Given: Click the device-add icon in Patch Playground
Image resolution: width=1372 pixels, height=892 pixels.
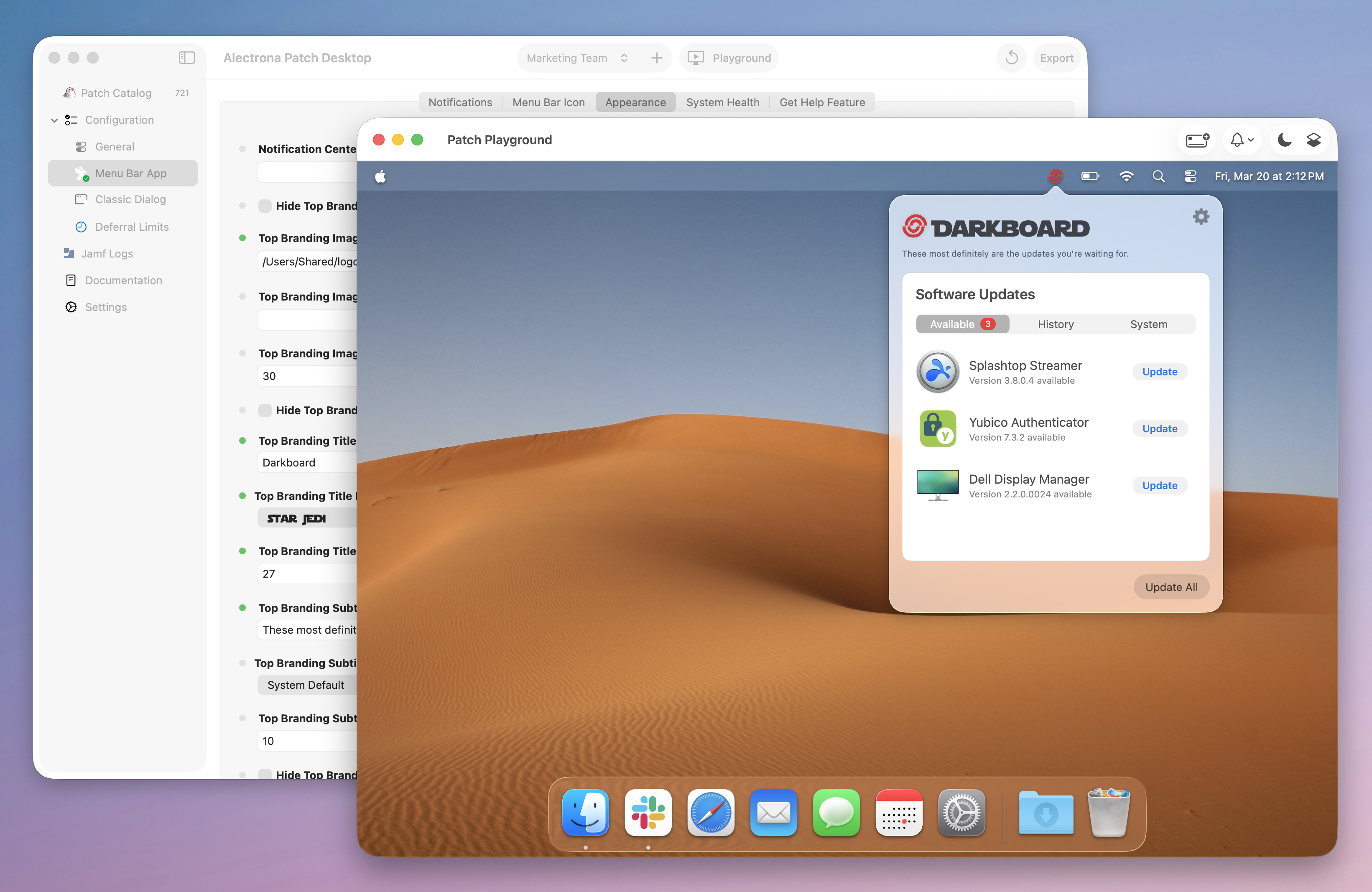Looking at the screenshot, I should click(1197, 140).
